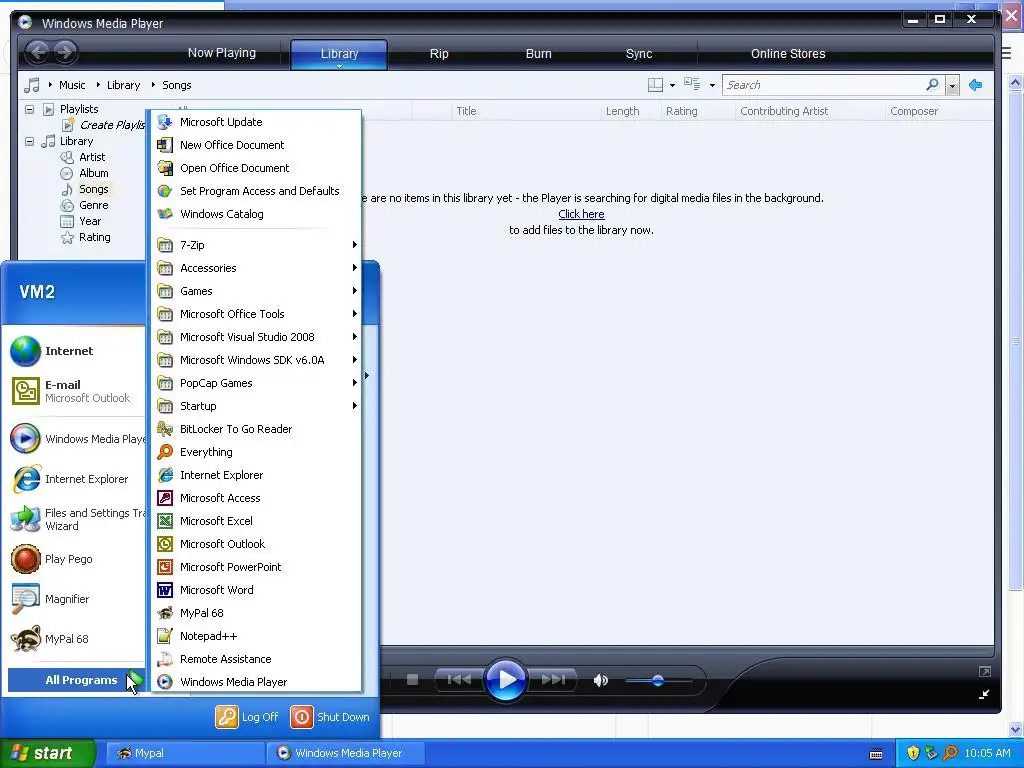
Task: Skip to next track button
Action: coord(552,680)
